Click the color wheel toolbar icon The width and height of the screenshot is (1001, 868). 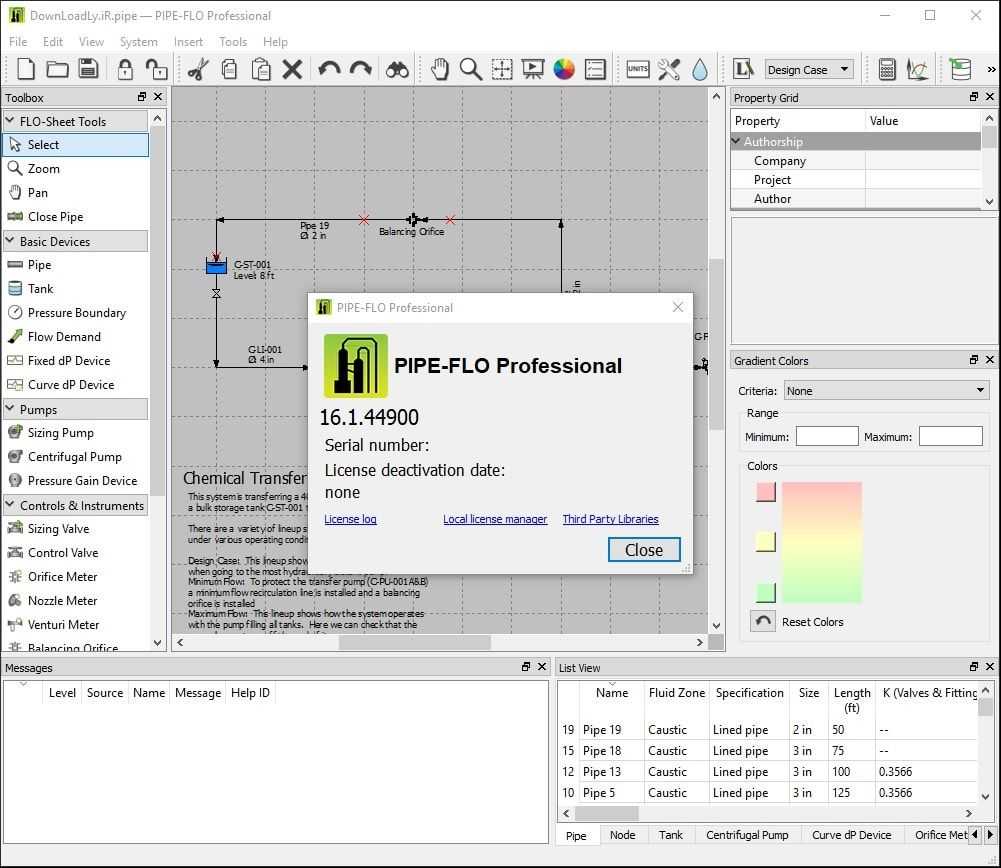(562, 69)
